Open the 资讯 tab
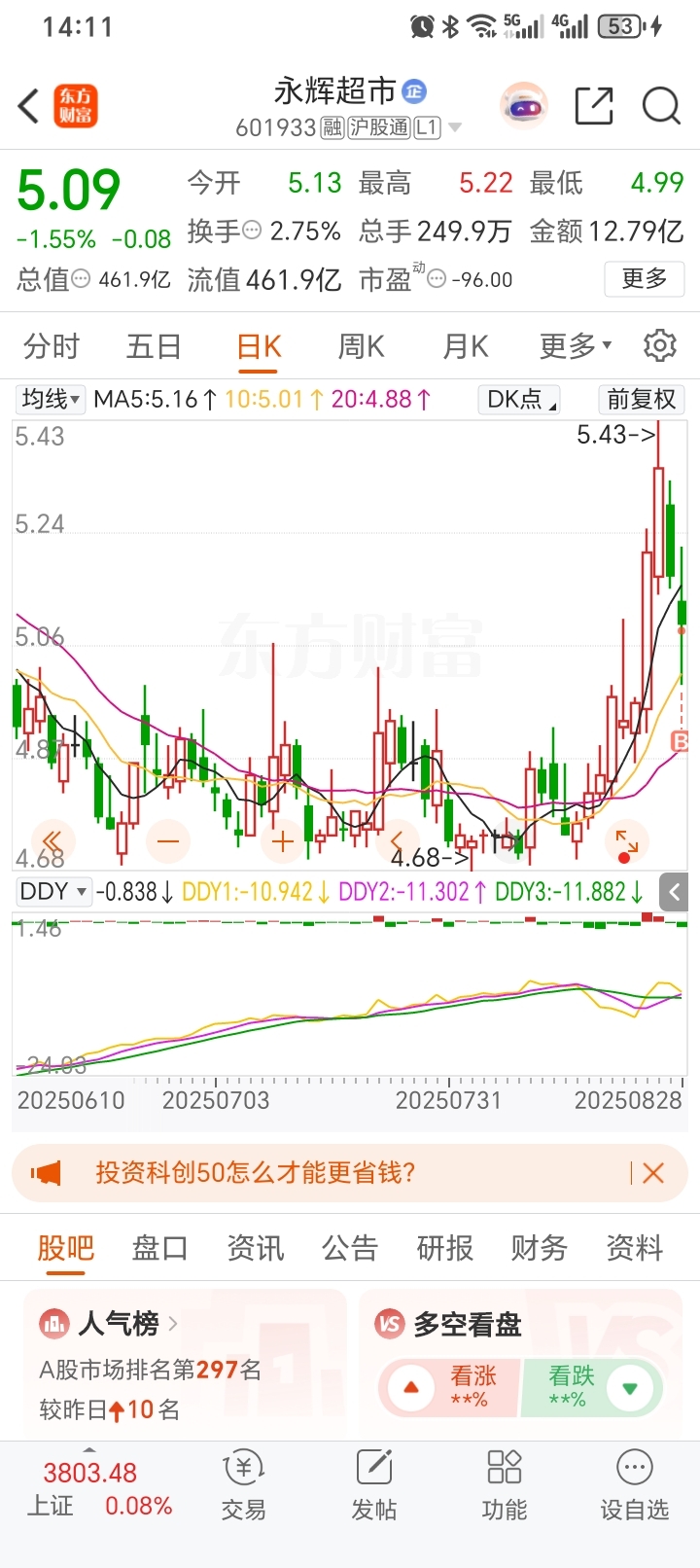The height and width of the screenshot is (1568, 700). coord(256,1248)
